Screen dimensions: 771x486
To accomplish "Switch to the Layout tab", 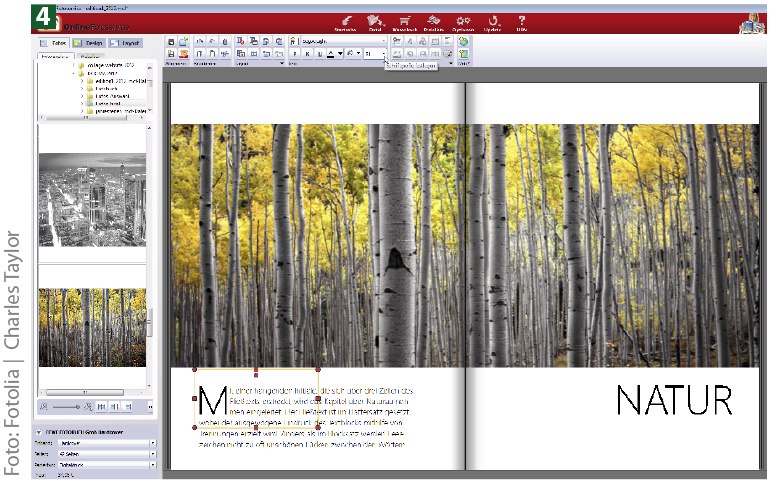I will 125,44.
